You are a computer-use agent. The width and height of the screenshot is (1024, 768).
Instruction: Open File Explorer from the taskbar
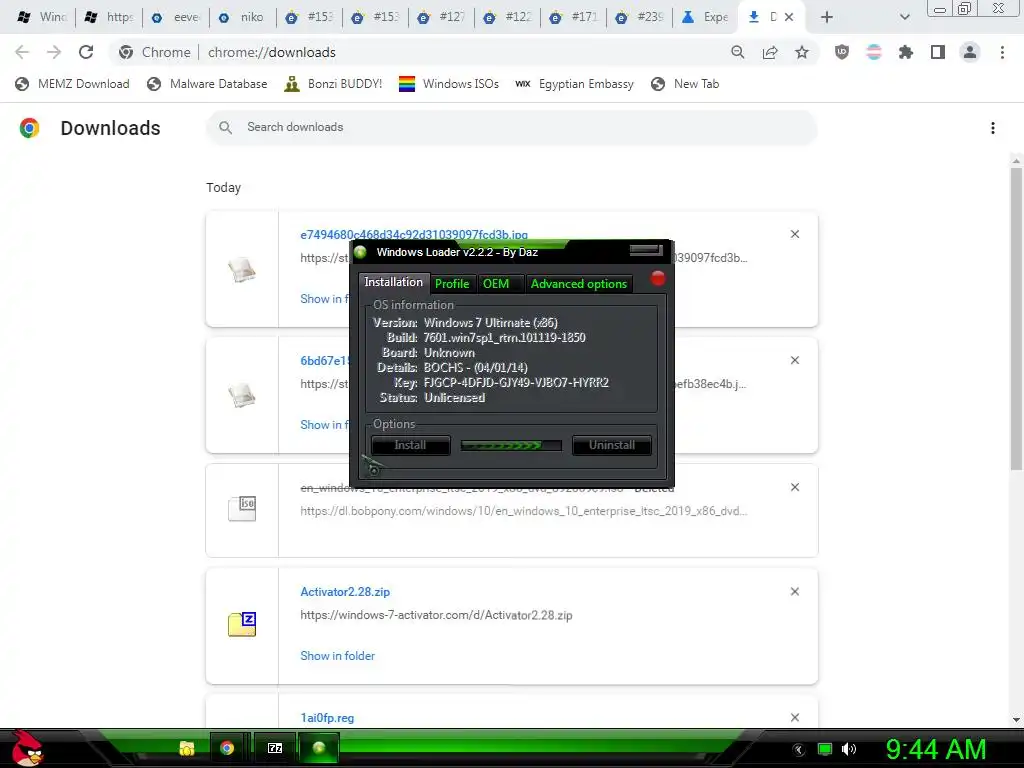click(187, 748)
